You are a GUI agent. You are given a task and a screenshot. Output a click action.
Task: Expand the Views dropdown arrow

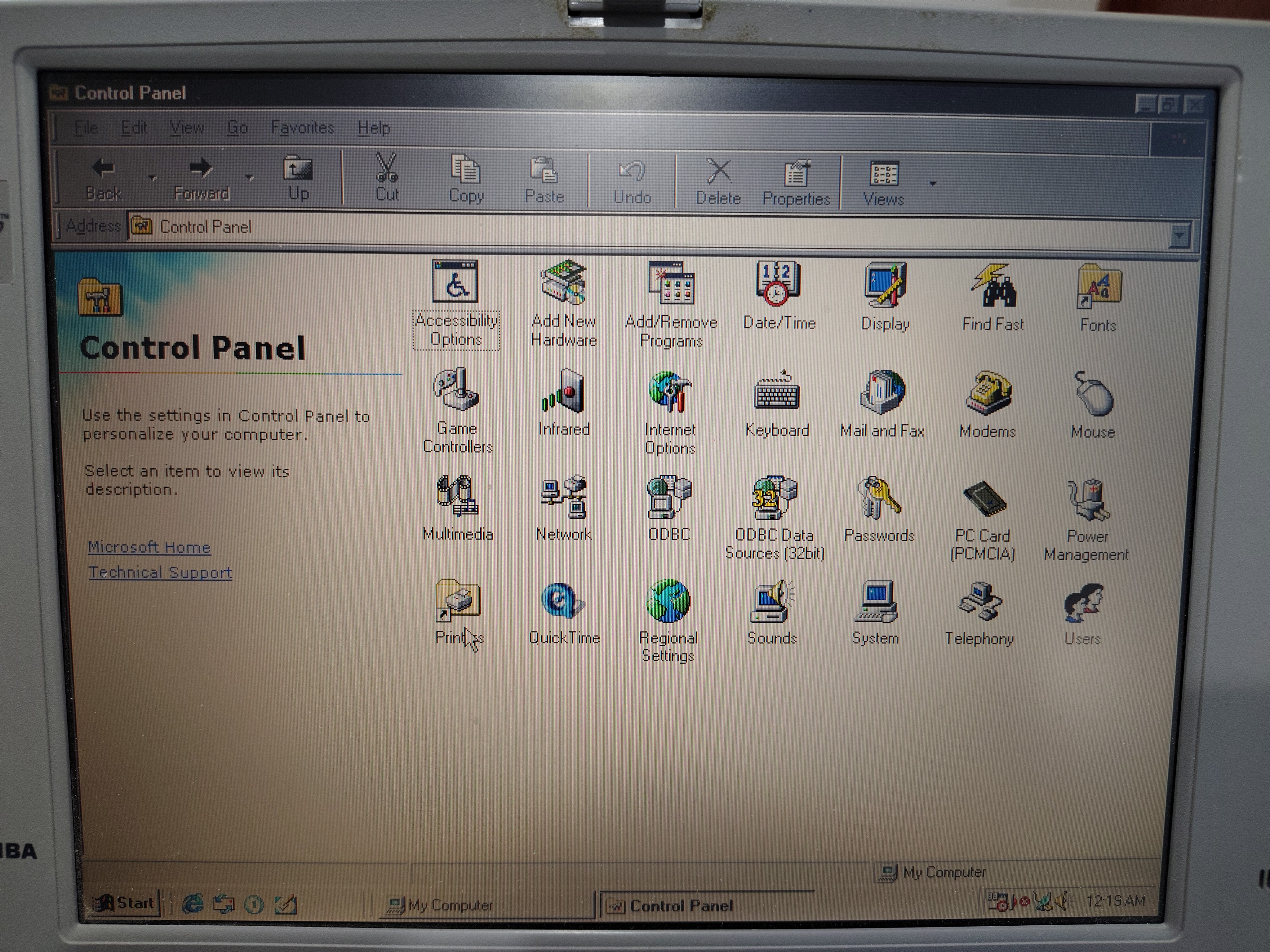click(x=933, y=184)
